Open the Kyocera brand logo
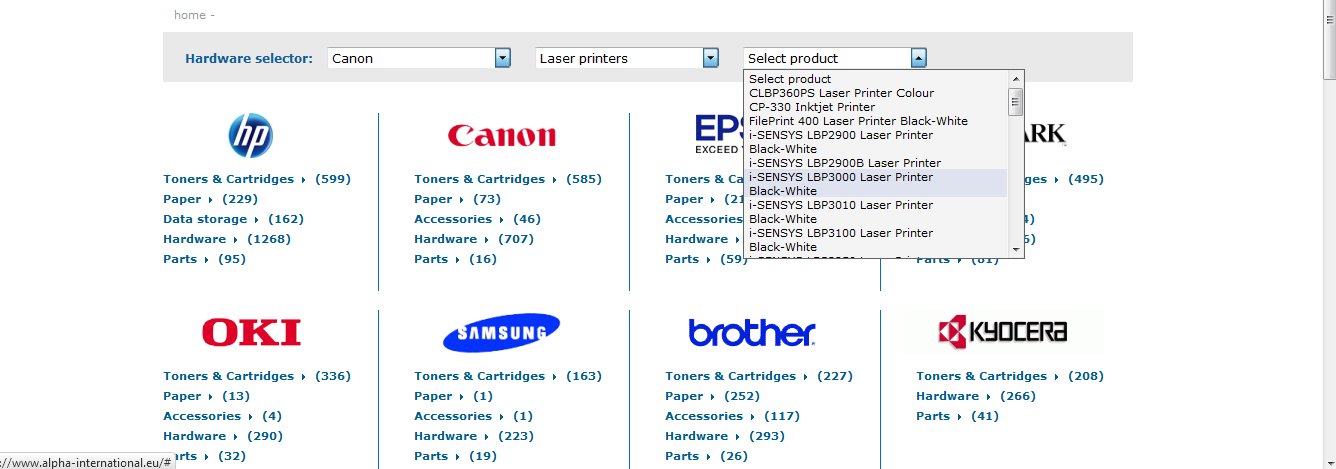The width and height of the screenshot is (1336, 469). 1004,331
